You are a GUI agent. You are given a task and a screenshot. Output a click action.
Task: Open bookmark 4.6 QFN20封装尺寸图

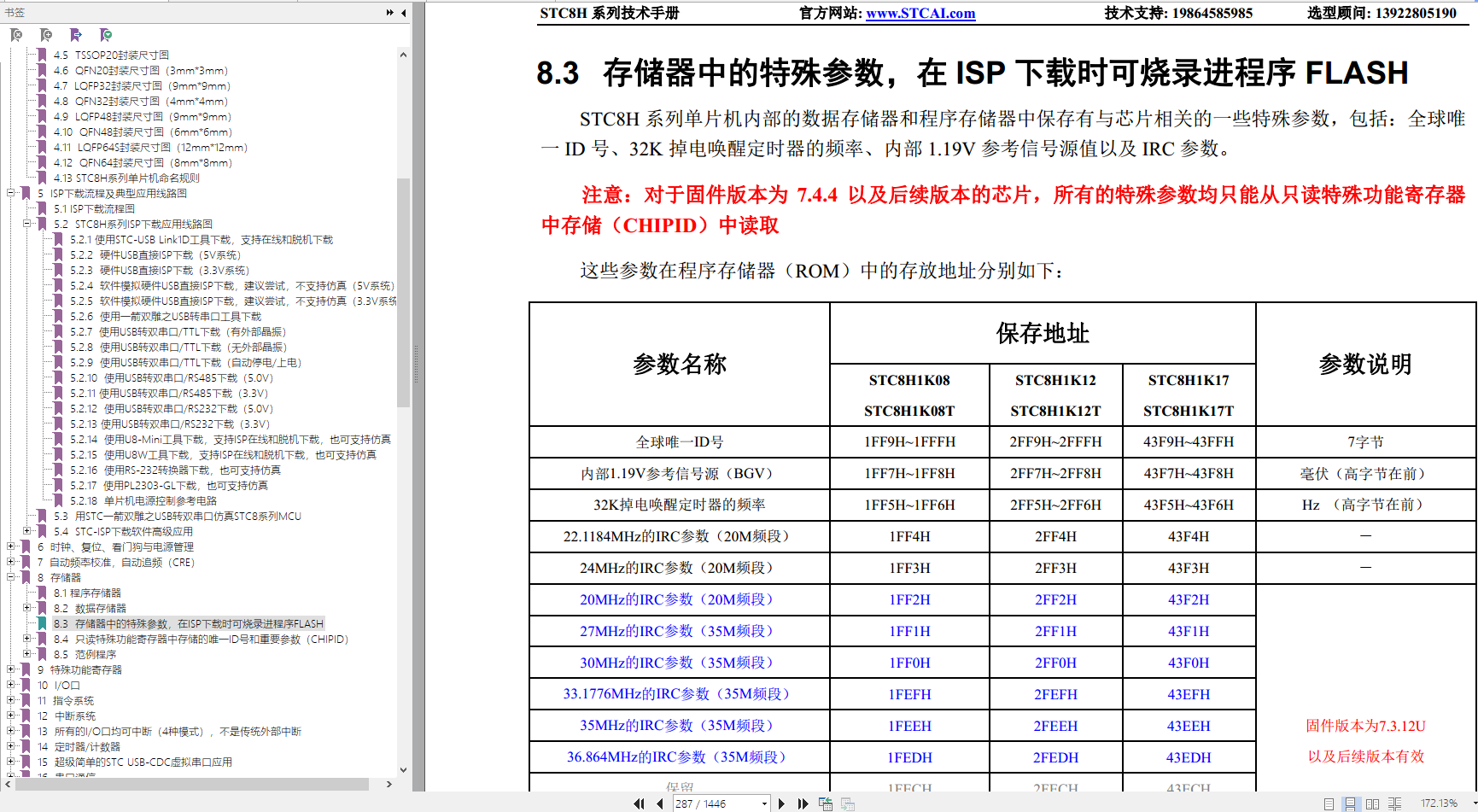tap(141, 70)
